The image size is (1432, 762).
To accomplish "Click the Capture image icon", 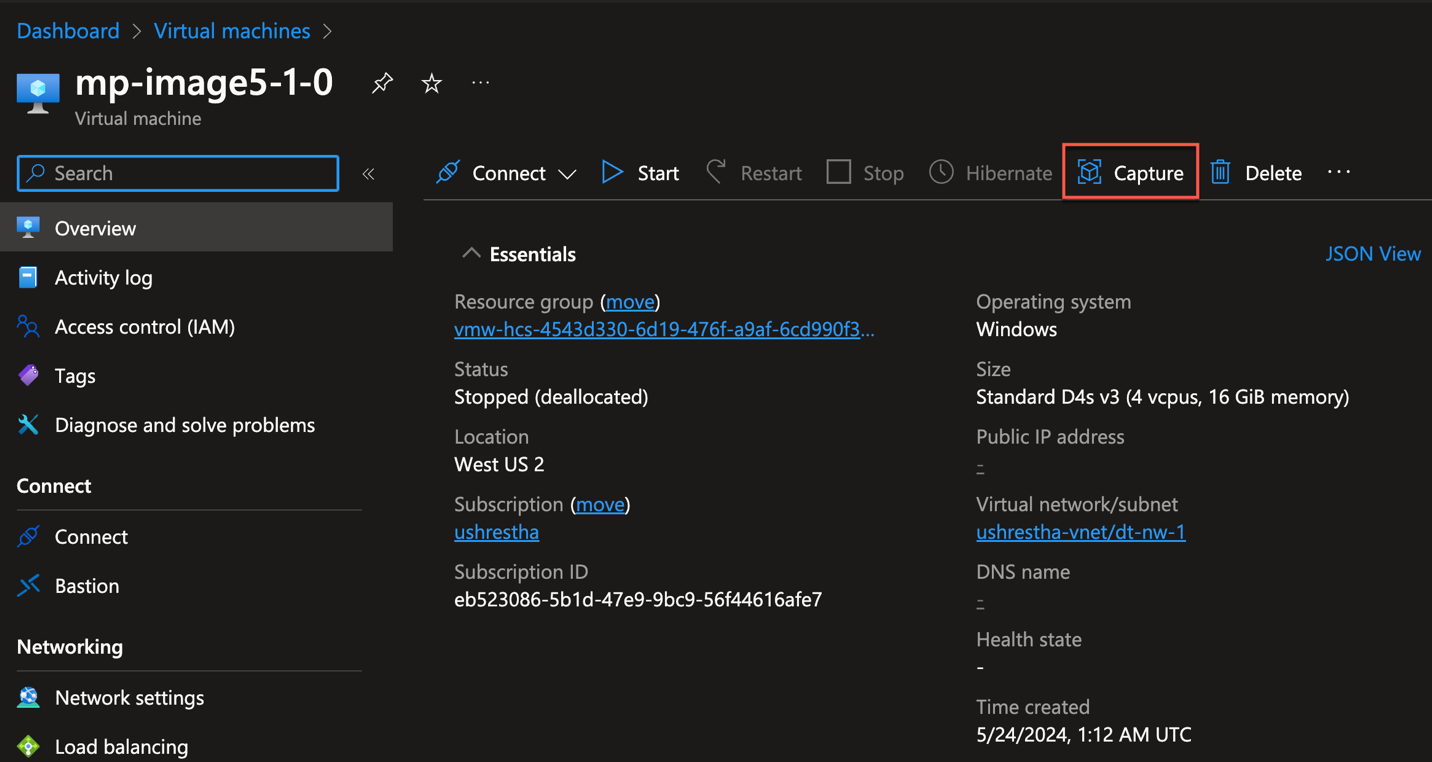I will click(1090, 172).
